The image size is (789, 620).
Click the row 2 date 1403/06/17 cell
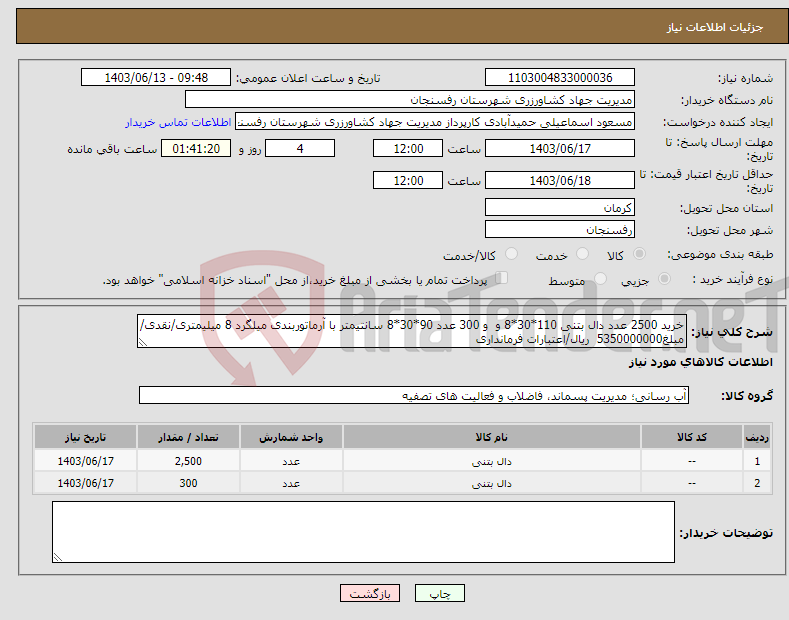(86, 483)
